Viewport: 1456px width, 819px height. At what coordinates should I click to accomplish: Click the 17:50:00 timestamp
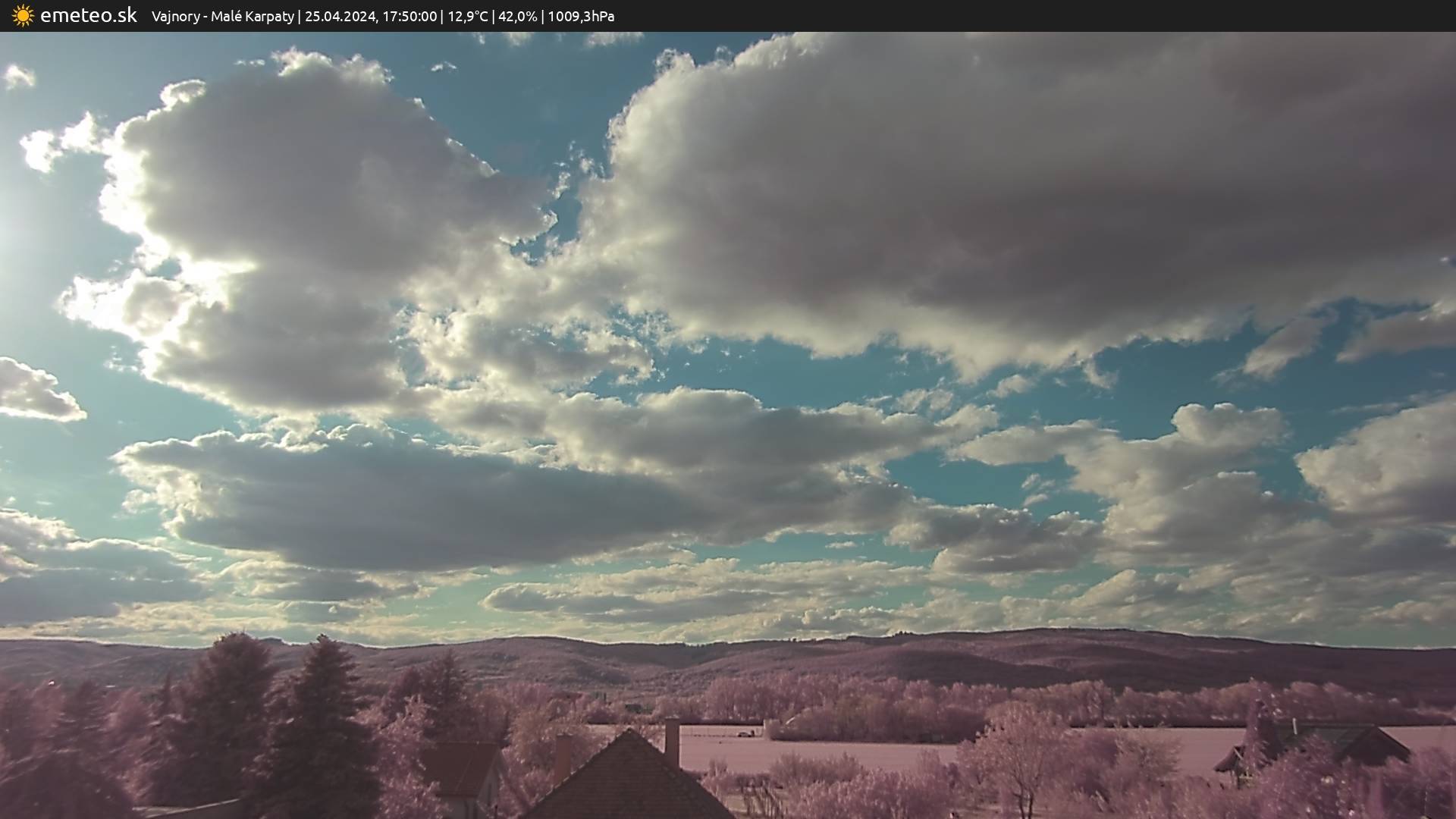point(409,17)
